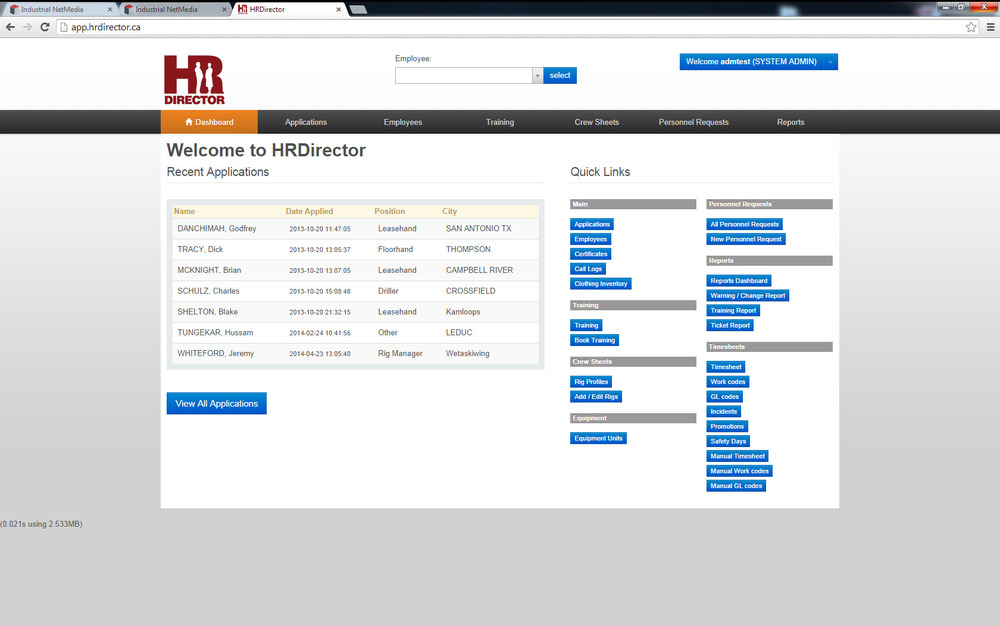Open the Add / Edit Rigs quick link

coord(596,397)
